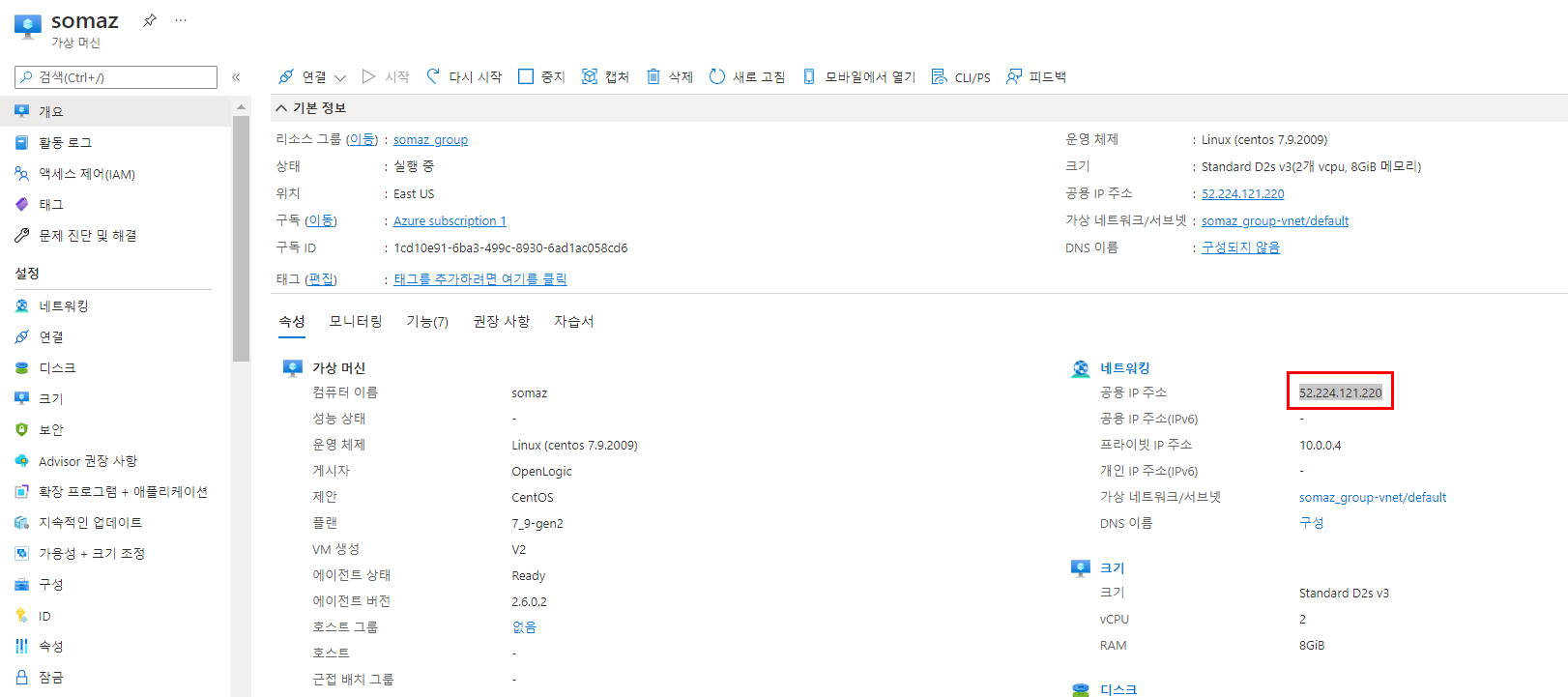
Task: Restart the VM with 다시 시작
Action: [464, 76]
